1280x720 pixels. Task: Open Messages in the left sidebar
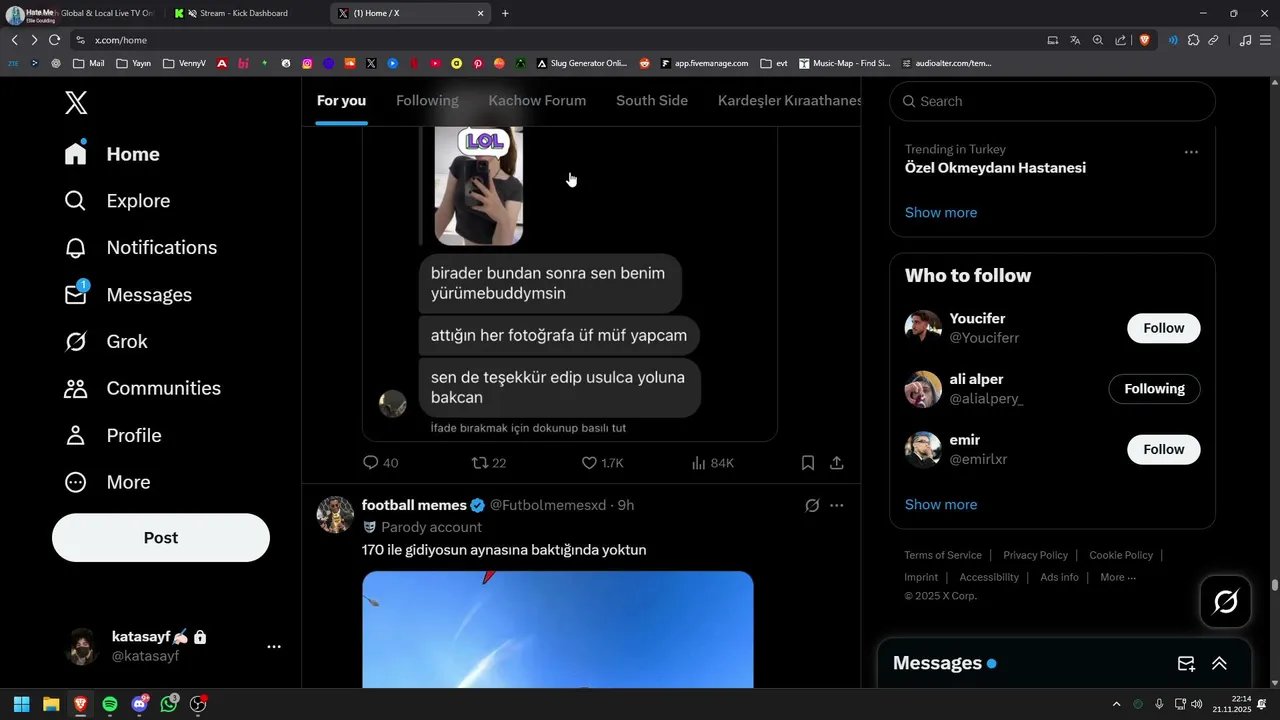[128, 295]
